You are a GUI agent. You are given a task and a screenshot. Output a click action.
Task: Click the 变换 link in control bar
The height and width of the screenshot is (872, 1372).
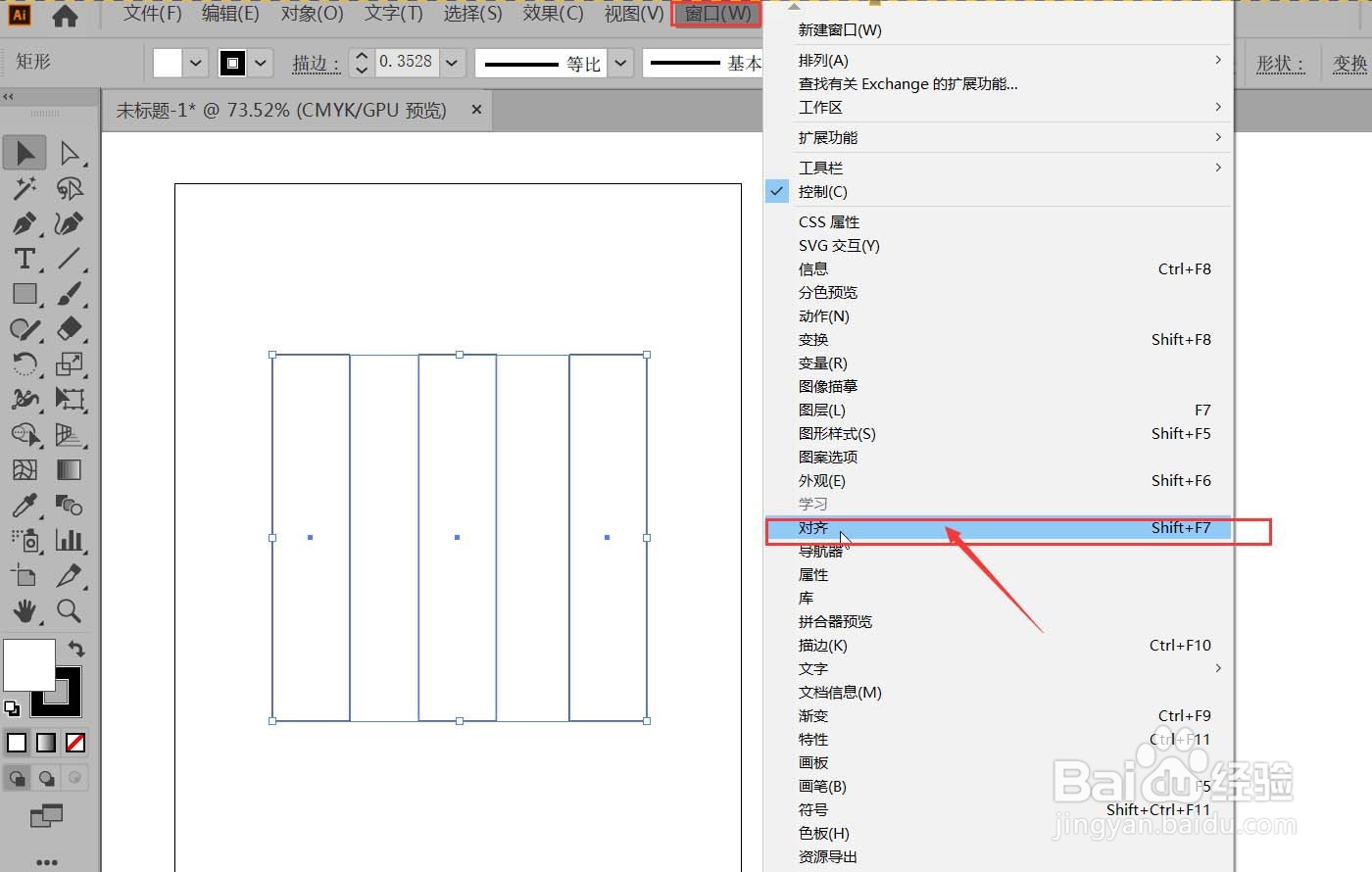coord(1350,64)
